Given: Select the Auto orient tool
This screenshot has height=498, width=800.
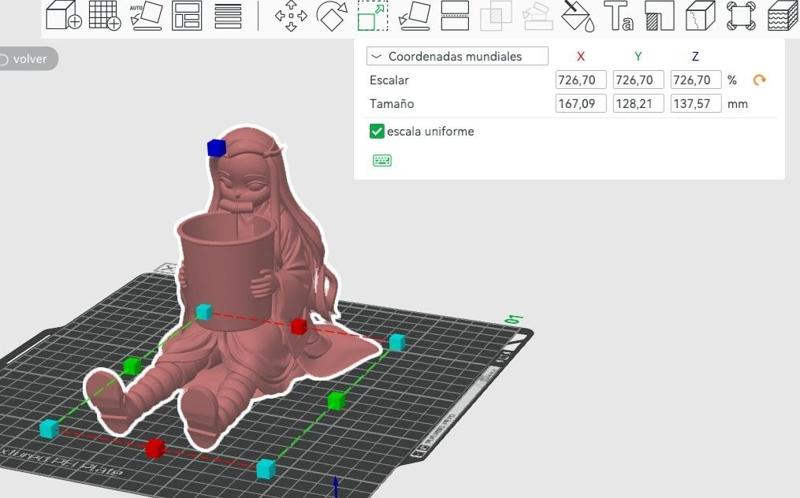Looking at the screenshot, I should coord(146,15).
